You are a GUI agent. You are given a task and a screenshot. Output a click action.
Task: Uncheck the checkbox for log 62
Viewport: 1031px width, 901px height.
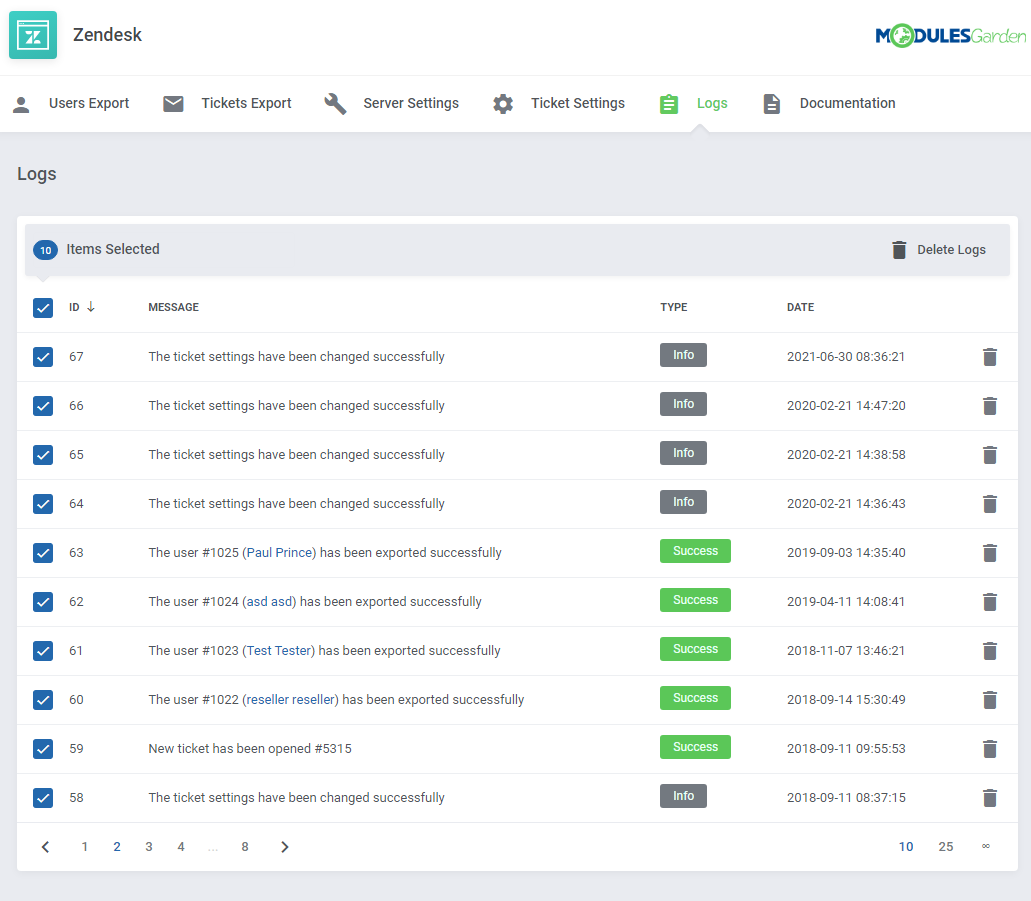[x=43, y=602]
